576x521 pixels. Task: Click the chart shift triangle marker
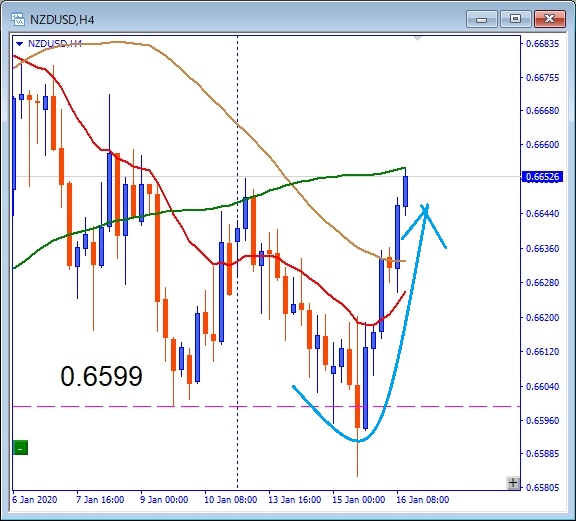click(x=417, y=38)
